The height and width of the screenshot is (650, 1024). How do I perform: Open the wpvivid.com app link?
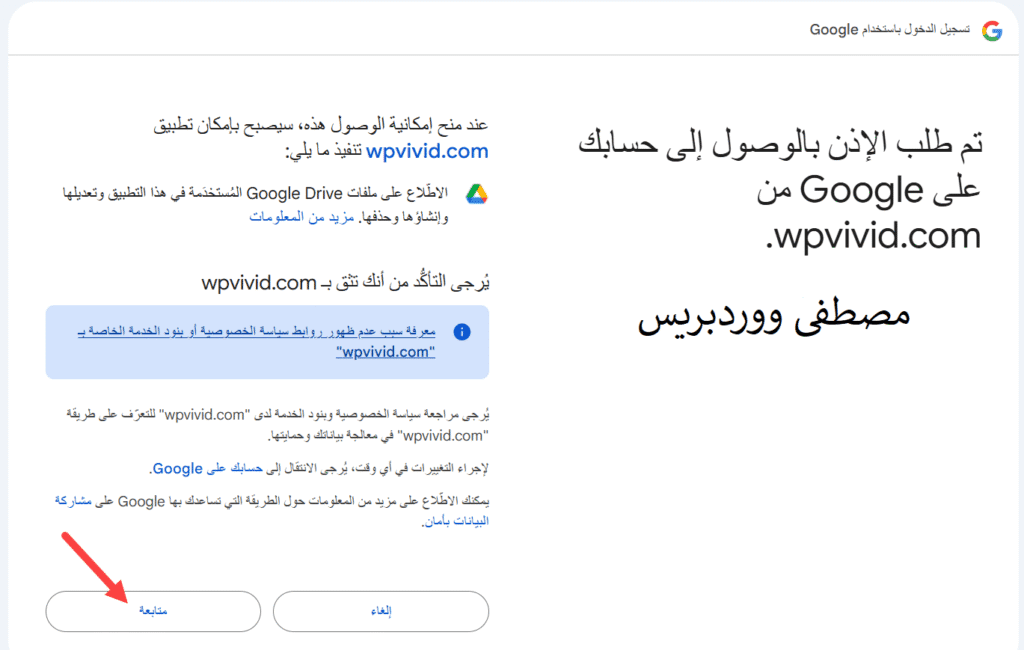tap(426, 151)
